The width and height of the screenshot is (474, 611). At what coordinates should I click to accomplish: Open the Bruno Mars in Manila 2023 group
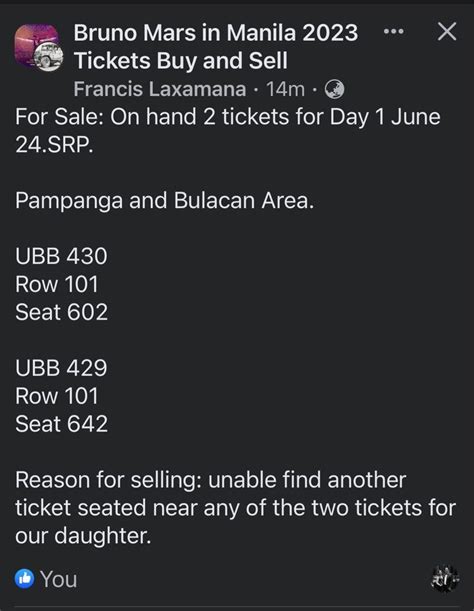[216, 33]
